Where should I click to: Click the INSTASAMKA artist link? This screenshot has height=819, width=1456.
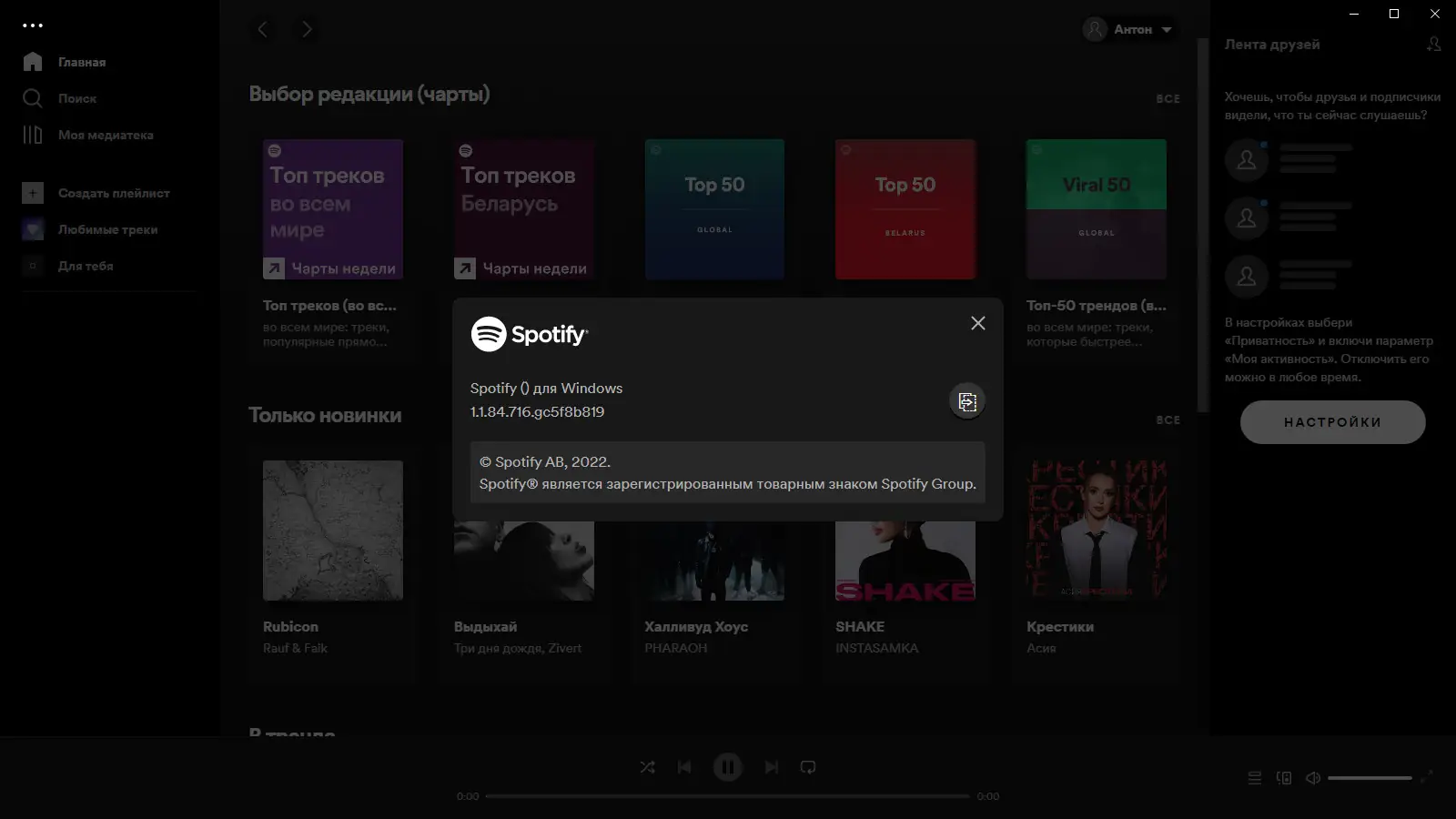(877, 648)
